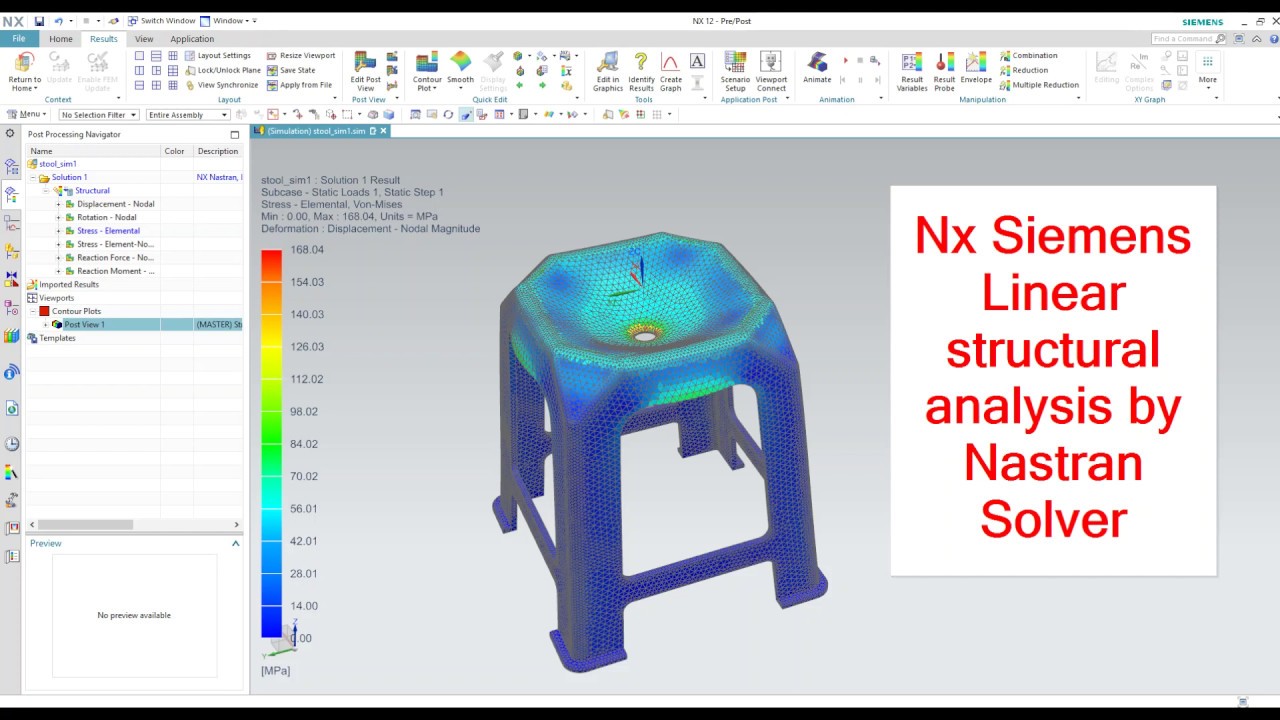Collapse the Preview panel

(x=236, y=543)
